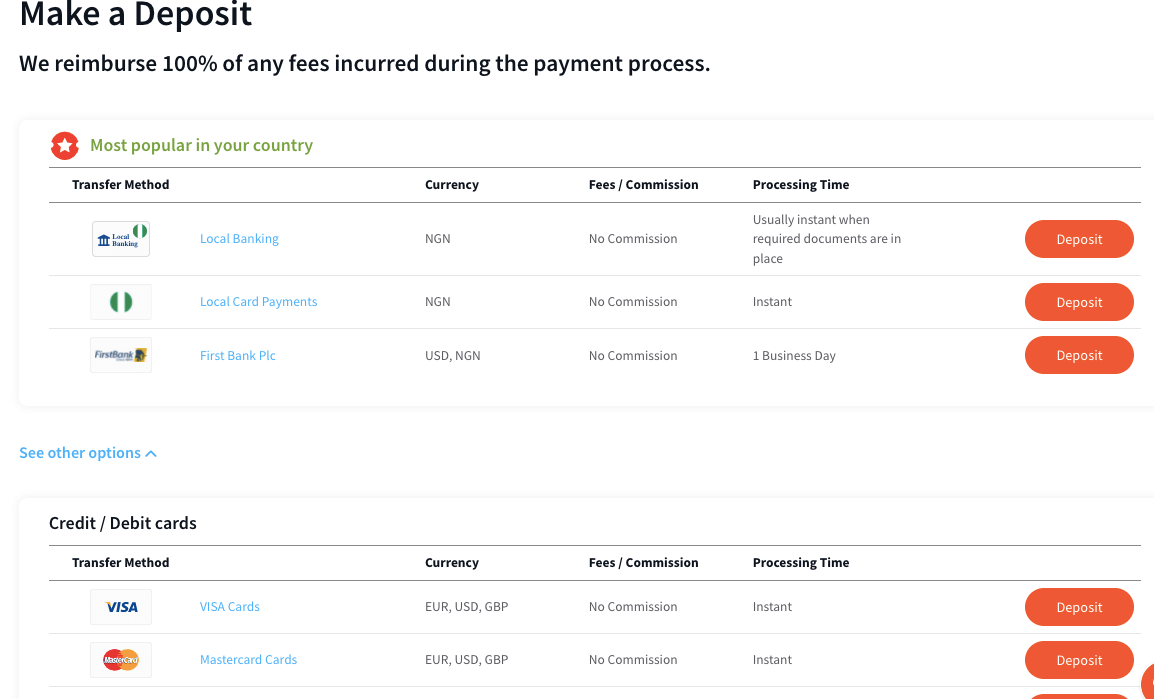Click Transfer Method header in popular table
The image size is (1154, 699).
121,185
